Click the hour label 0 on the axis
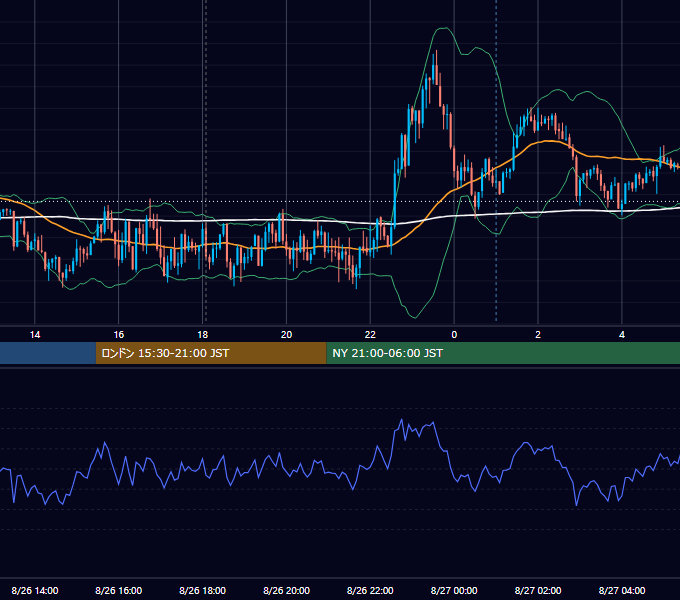This screenshot has height=600, width=680. pos(454,335)
